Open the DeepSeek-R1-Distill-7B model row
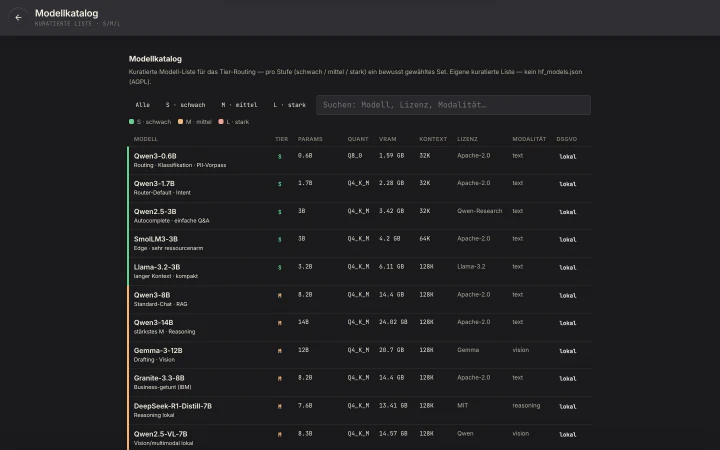Viewport: 720px width, 450px height. point(360,411)
